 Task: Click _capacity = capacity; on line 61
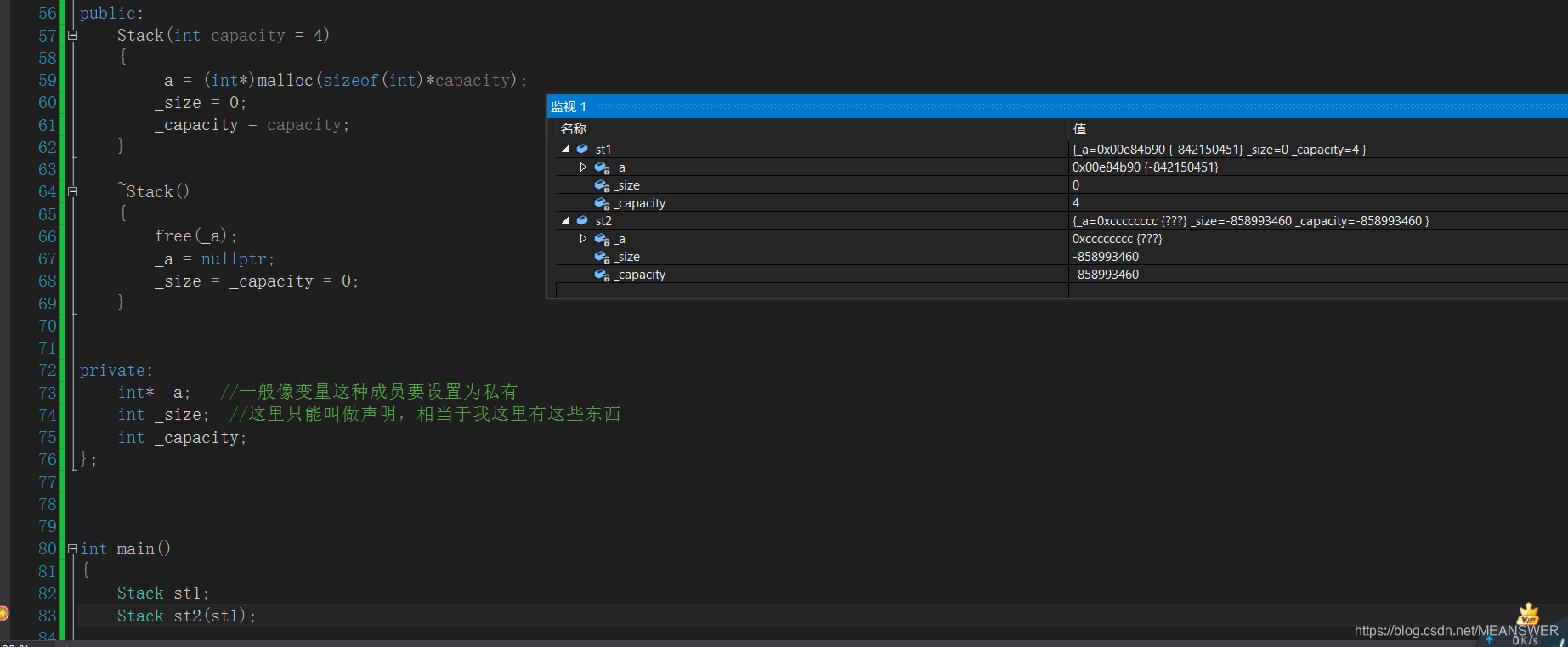(252, 125)
